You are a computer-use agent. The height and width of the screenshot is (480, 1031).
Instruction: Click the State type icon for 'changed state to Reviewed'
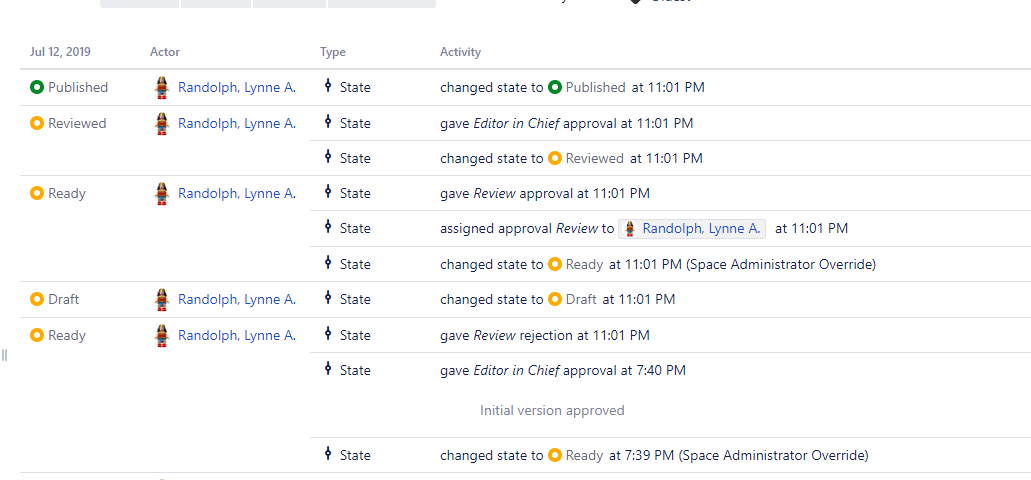pos(328,156)
